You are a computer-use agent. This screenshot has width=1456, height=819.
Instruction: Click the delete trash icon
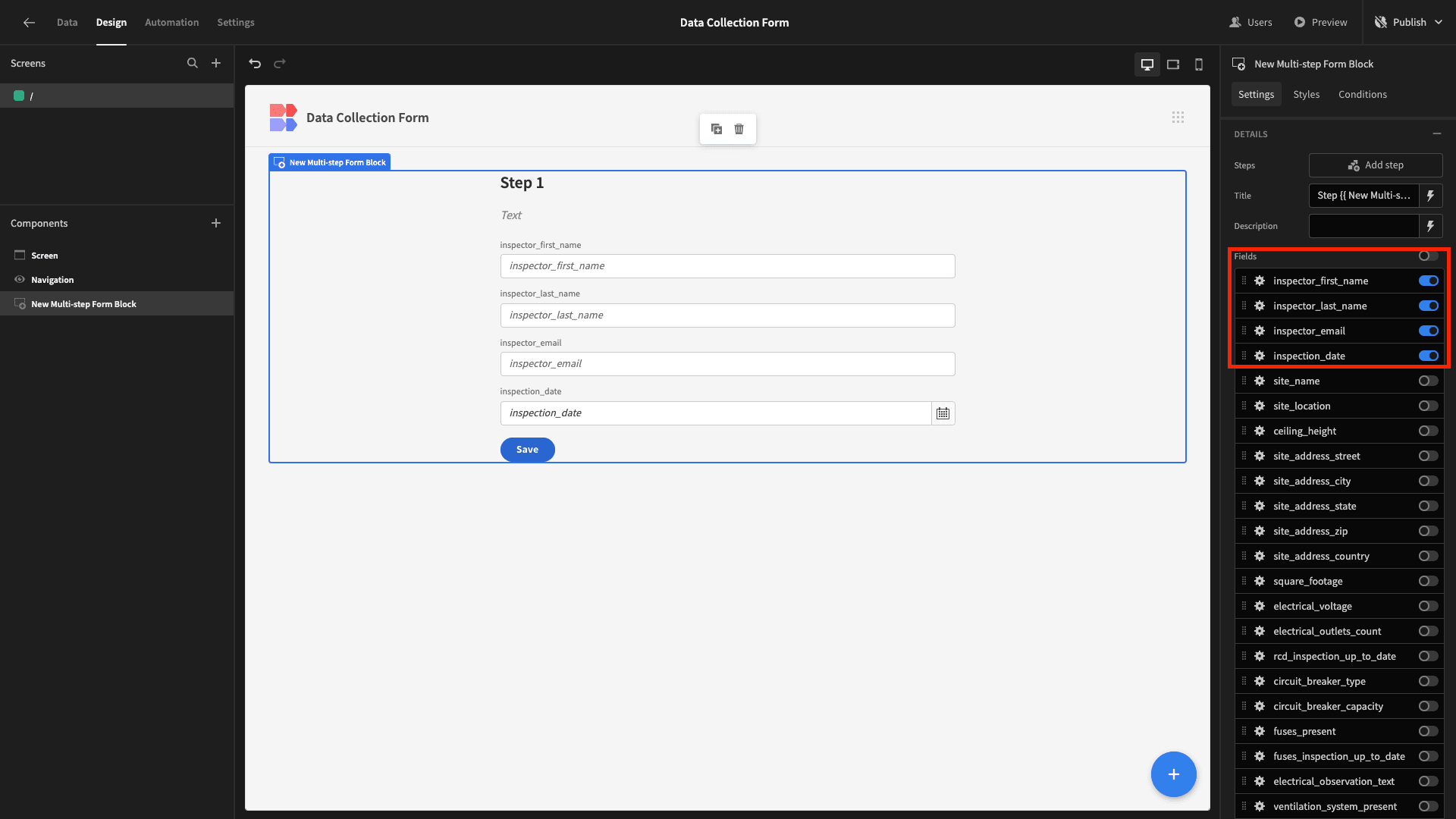click(739, 129)
